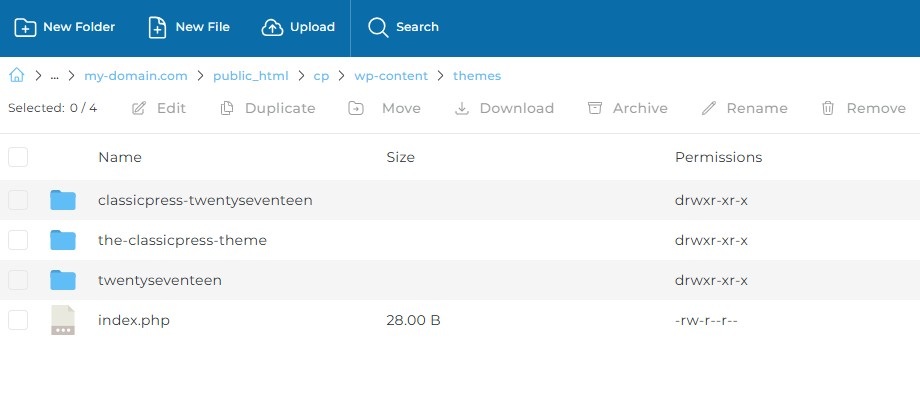Expand the collapsed breadcrumb ellipsis
Image resolution: width=920 pixels, height=400 pixels.
54,76
